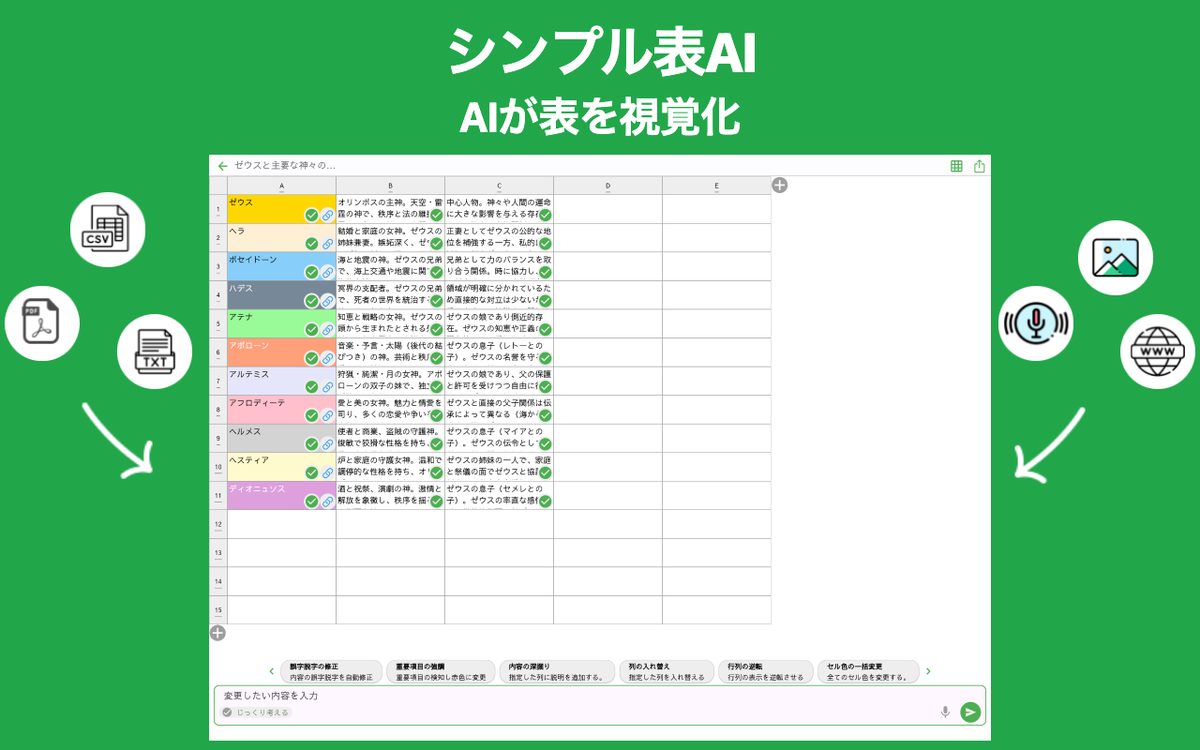Choose the セル色の一括変更 suggestion
Viewport: 1200px width, 750px height.
(867, 671)
